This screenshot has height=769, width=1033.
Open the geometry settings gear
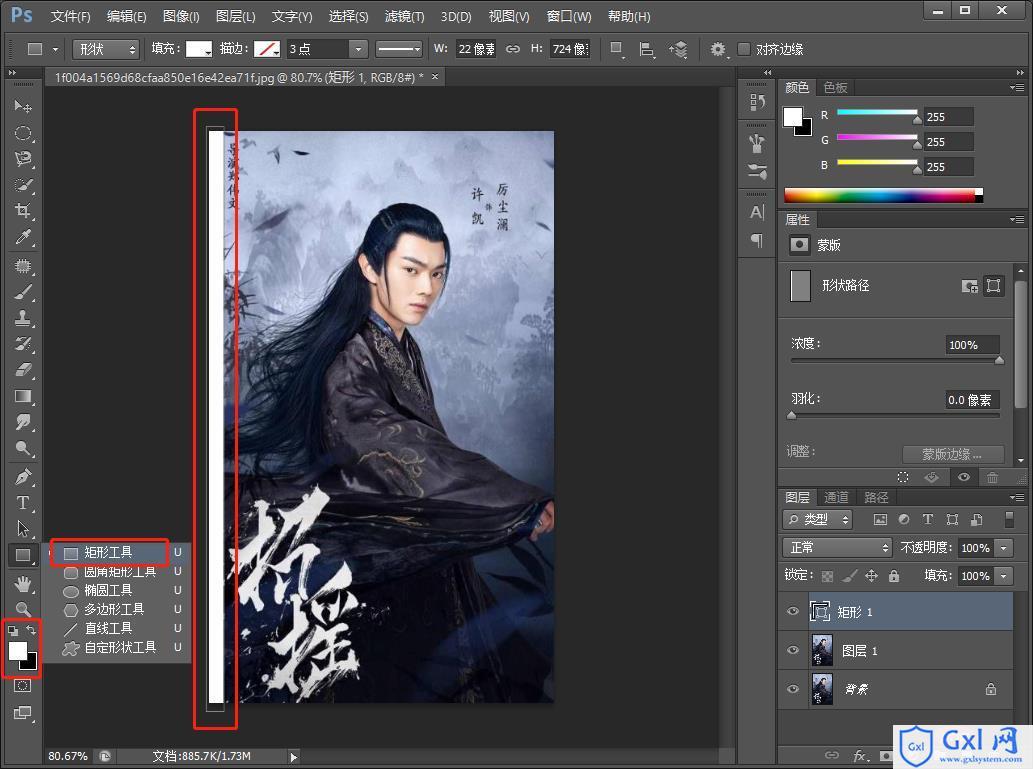coord(718,49)
